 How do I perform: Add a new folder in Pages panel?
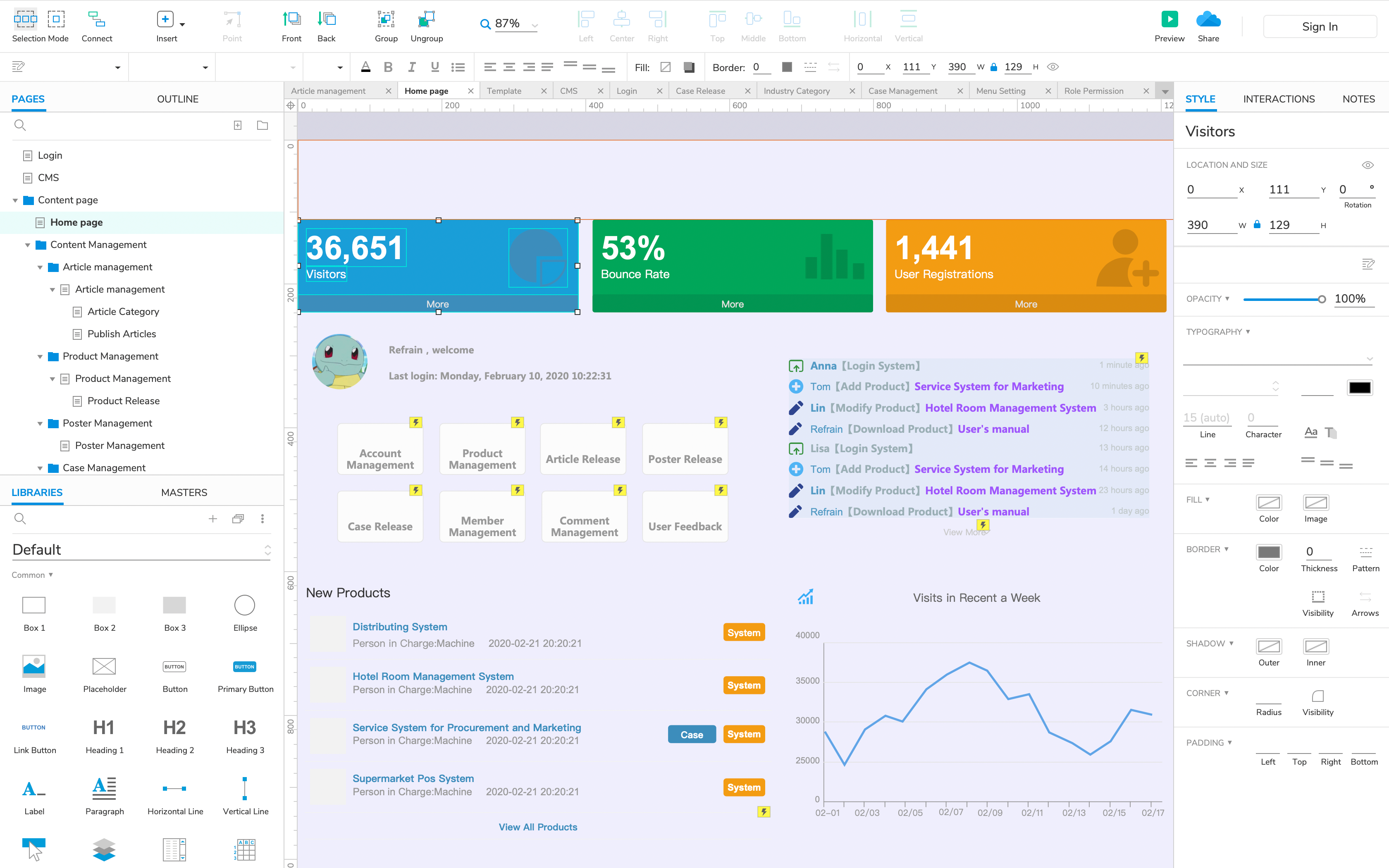point(263,125)
